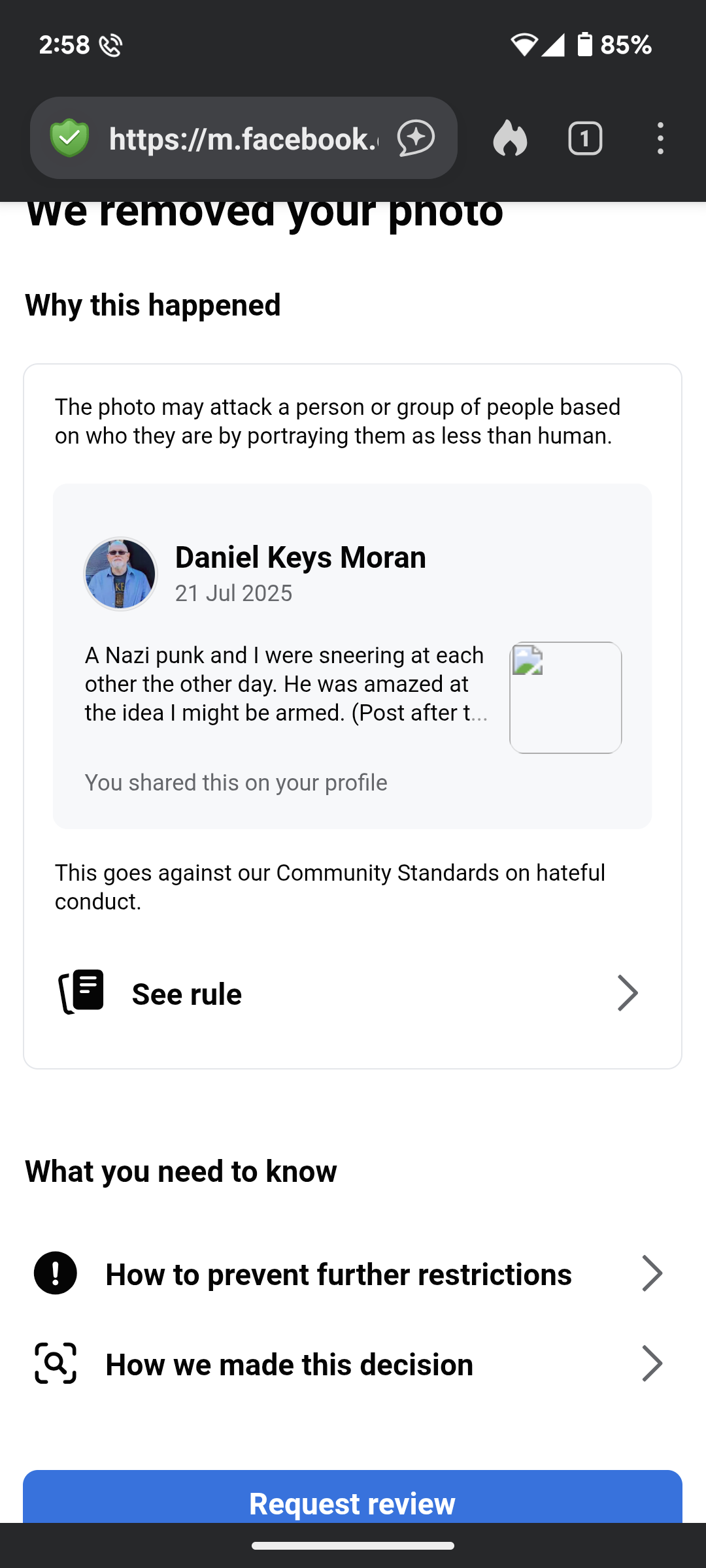Expand chevron for prevent further restrictions
The height and width of the screenshot is (1568, 706).
(652, 1273)
